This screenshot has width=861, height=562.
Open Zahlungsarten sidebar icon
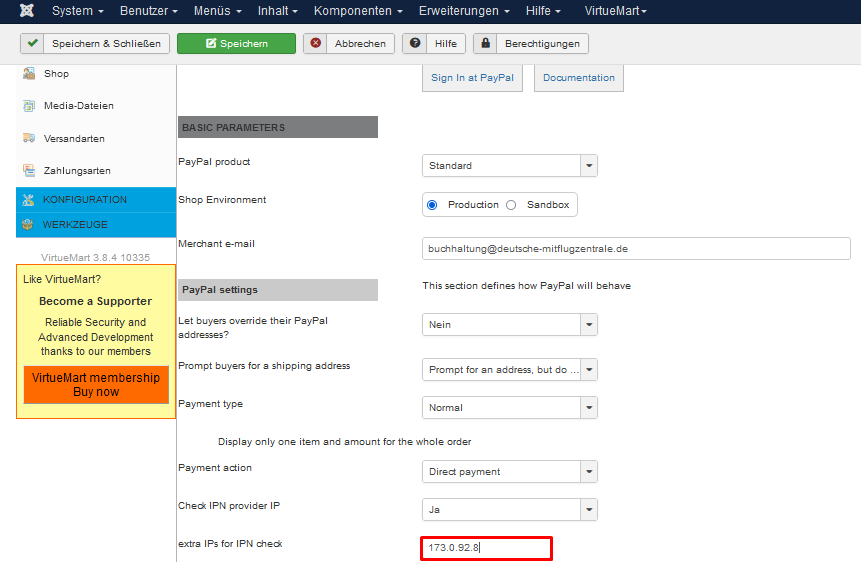(x=29, y=171)
